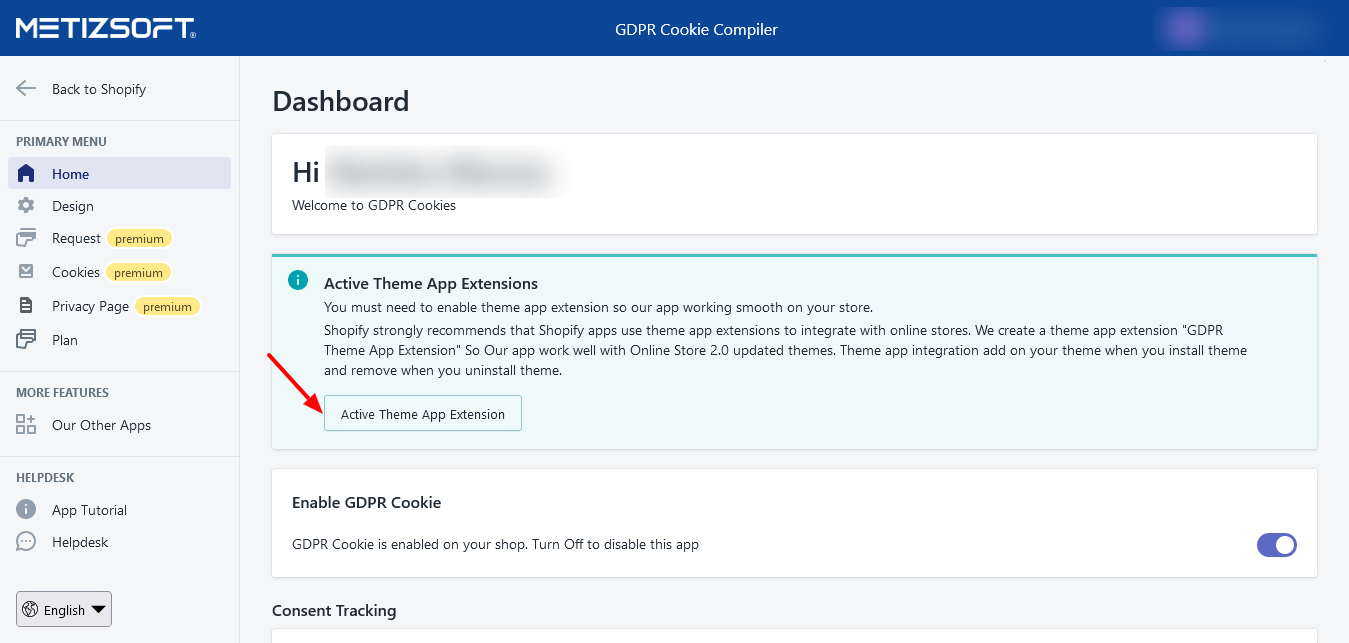Click the Back to Shopify link
1349x643 pixels.
99,89
